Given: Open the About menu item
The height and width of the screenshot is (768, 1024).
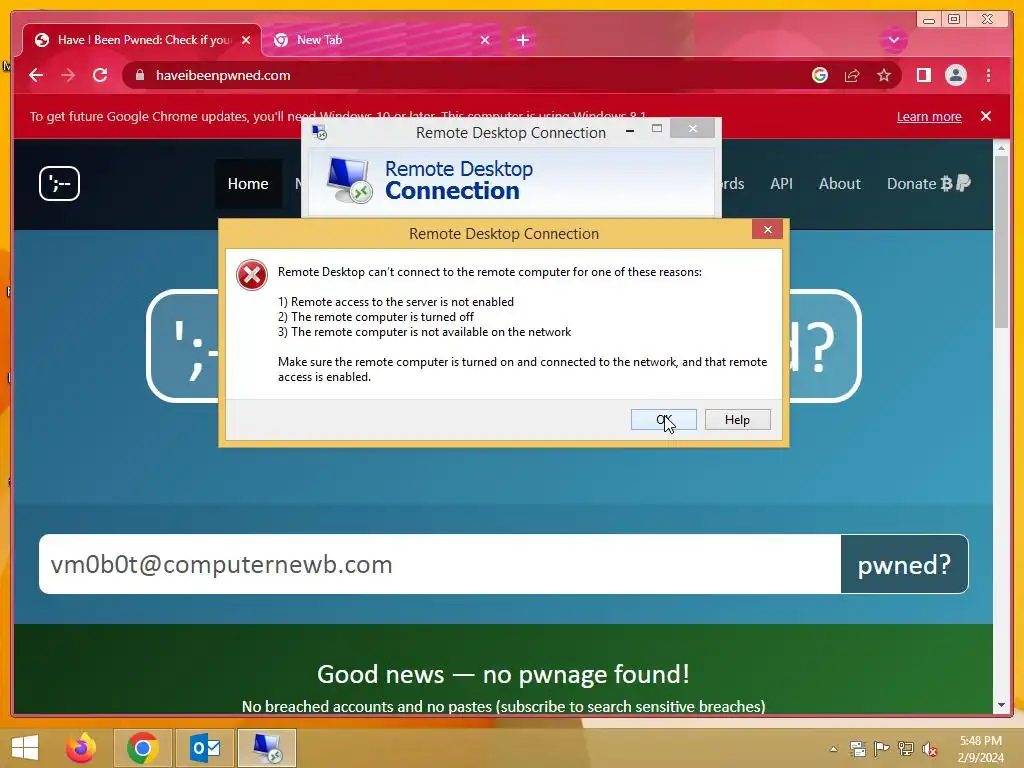Looking at the screenshot, I should pos(840,184).
